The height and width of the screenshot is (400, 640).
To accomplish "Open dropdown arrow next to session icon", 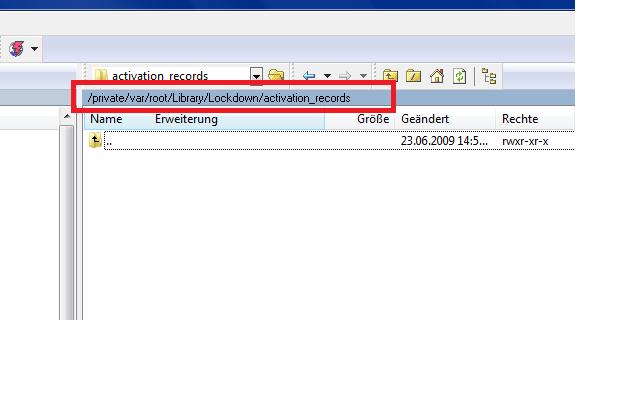I will point(35,48).
